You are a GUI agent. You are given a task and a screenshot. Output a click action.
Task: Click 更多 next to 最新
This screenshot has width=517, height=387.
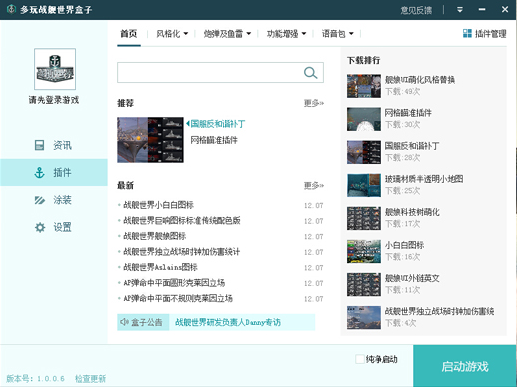pyautogui.click(x=314, y=185)
